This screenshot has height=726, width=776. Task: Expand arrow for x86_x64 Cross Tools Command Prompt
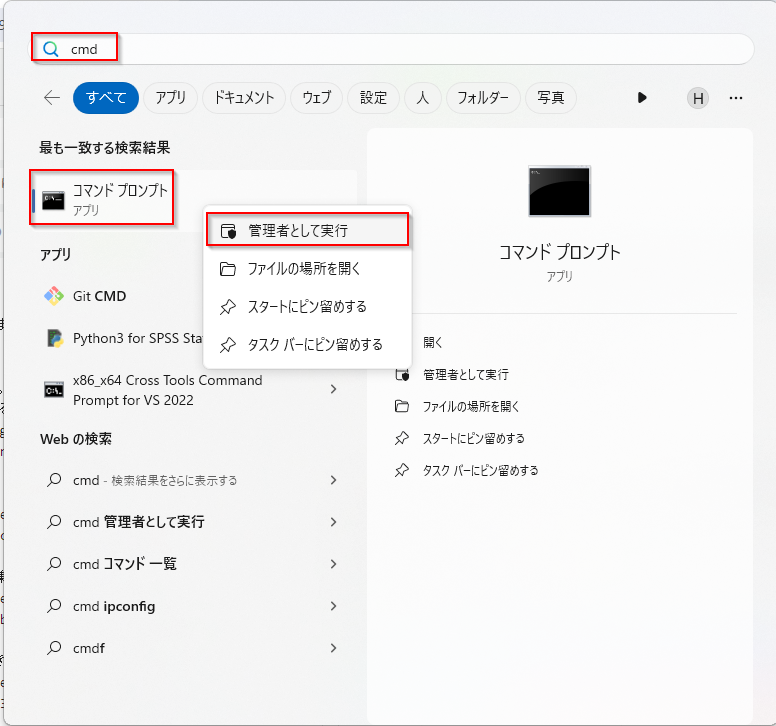point(334,389)
